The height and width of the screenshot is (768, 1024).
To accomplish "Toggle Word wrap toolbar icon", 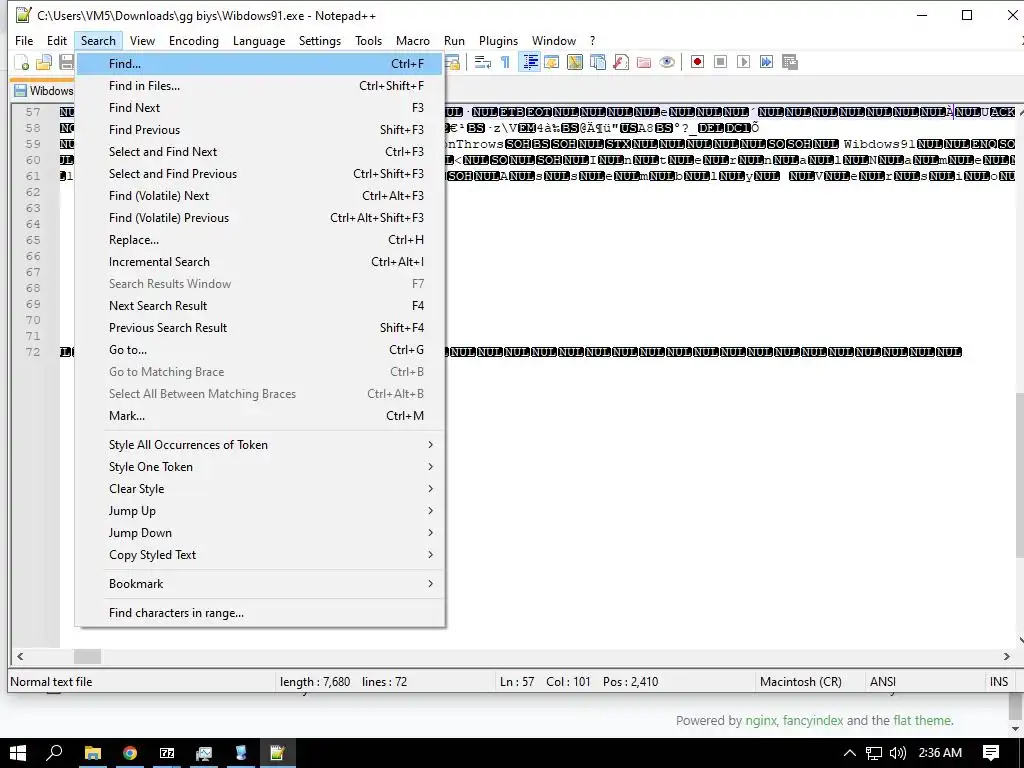I will (483, 62).
